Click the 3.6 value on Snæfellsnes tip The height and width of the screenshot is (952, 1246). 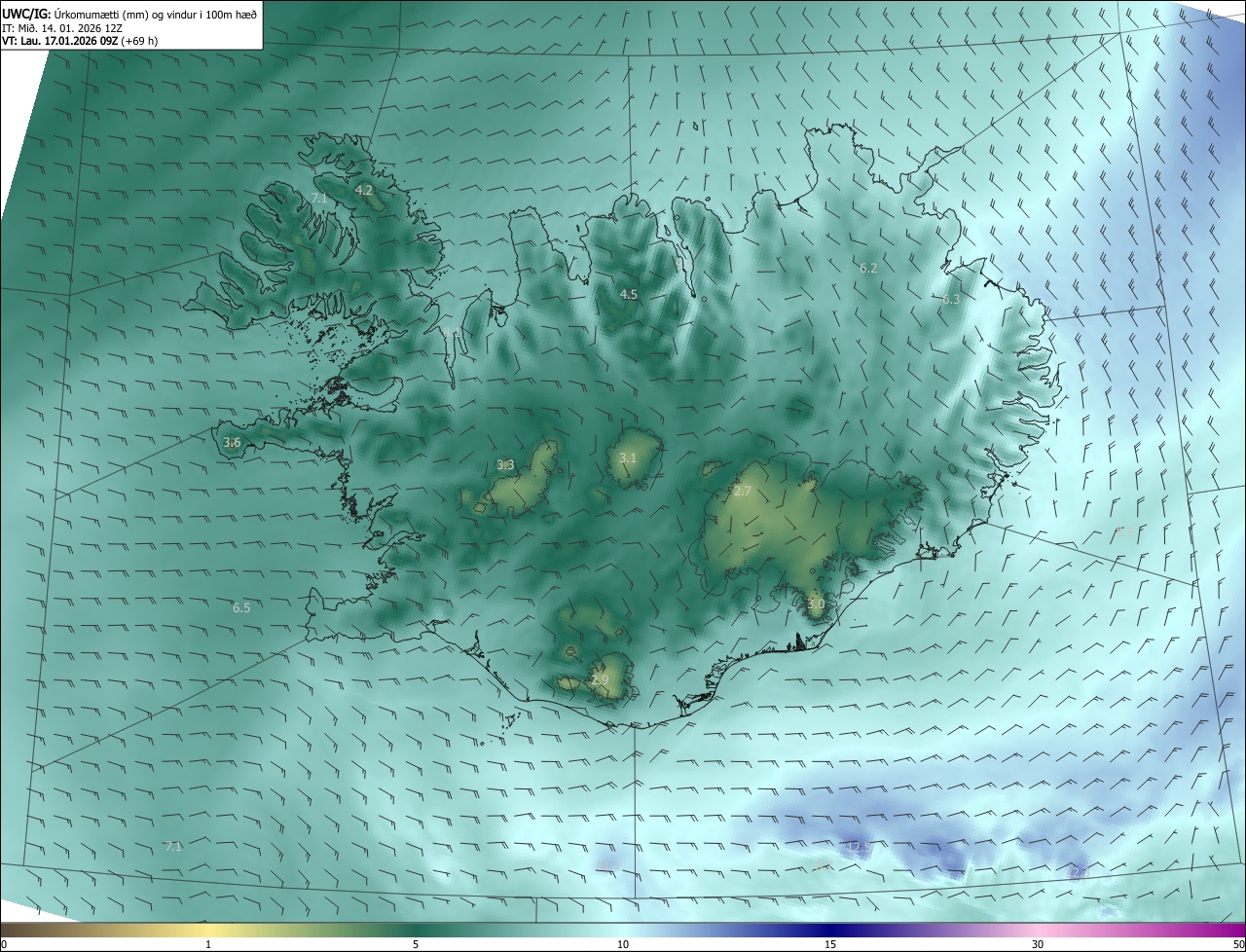click(x=232, y=443)
